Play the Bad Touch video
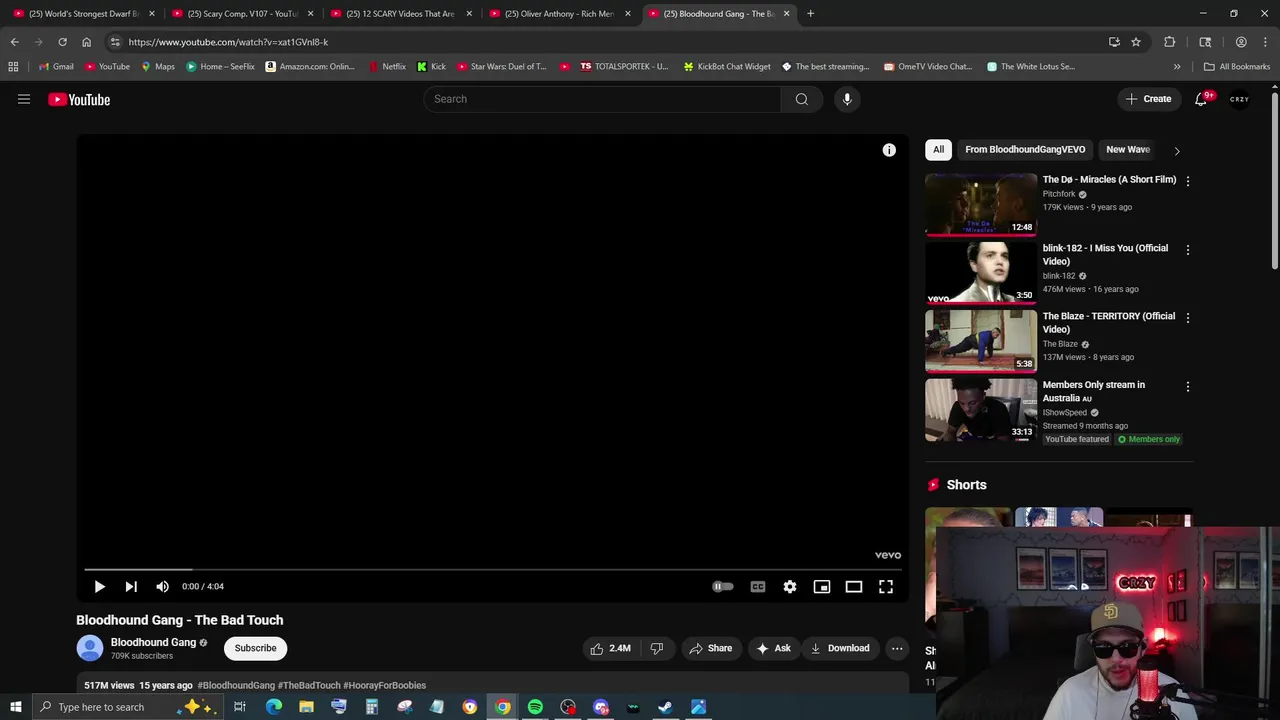The width and height of the screenshot is (1280, 720). tap(99, 587)
